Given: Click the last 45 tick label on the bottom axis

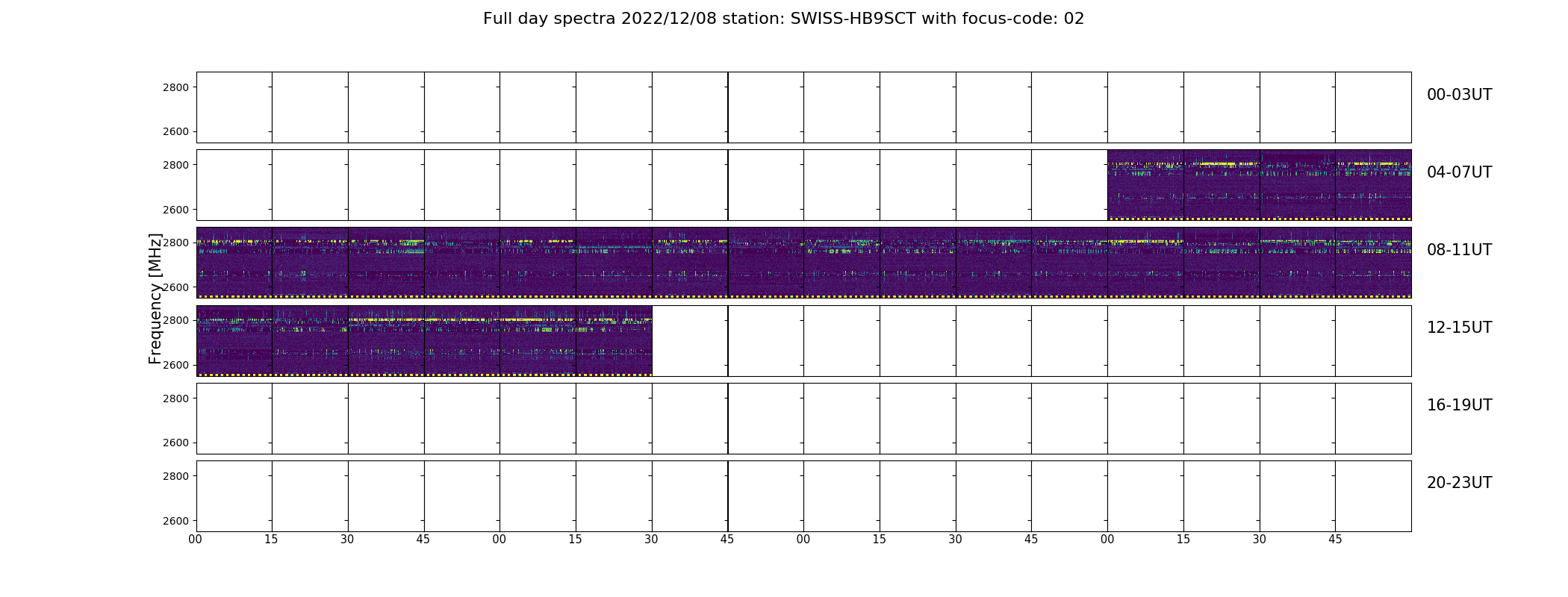Looking at the screenshot, I should coord(1335,540).
